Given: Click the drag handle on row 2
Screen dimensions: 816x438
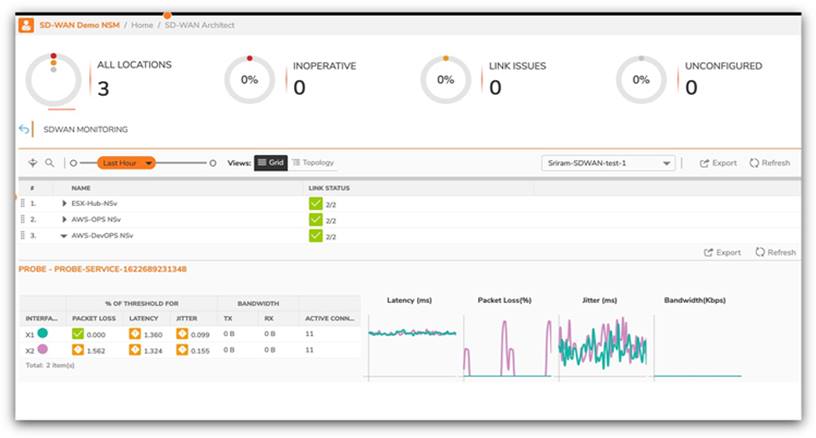Looking at the screenshot, I should coord(22,219).
